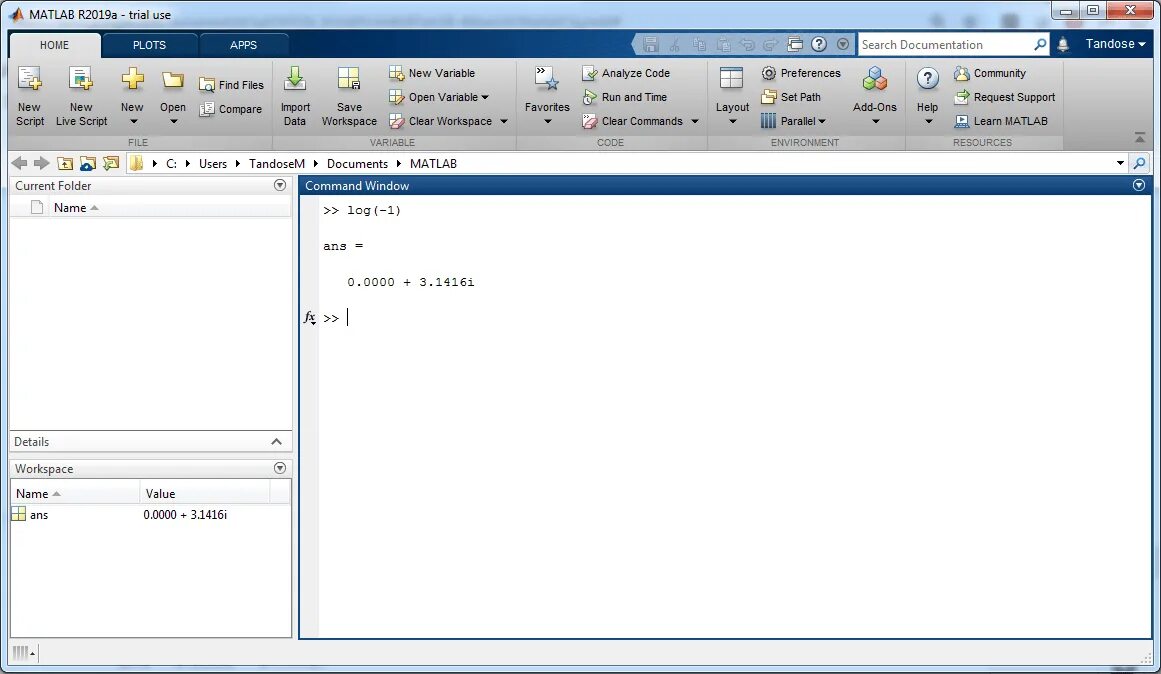Click the ans value 0.0000 + 3.1416i cell

[x=185, y=515]
